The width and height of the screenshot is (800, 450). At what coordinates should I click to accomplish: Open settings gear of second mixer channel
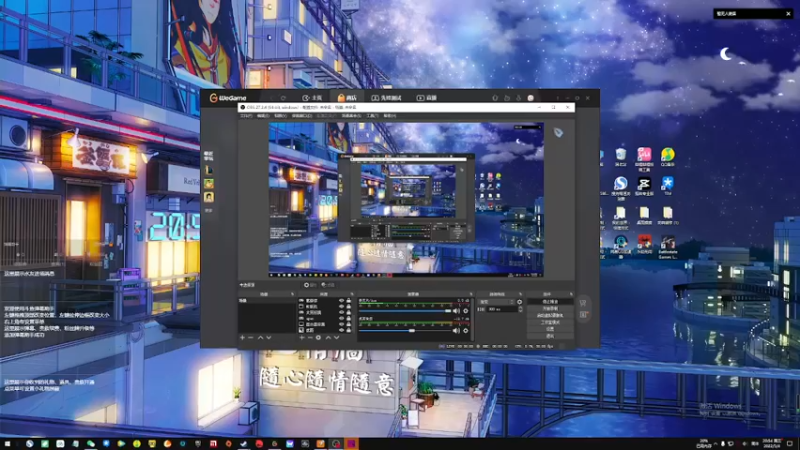click(466, 331)
